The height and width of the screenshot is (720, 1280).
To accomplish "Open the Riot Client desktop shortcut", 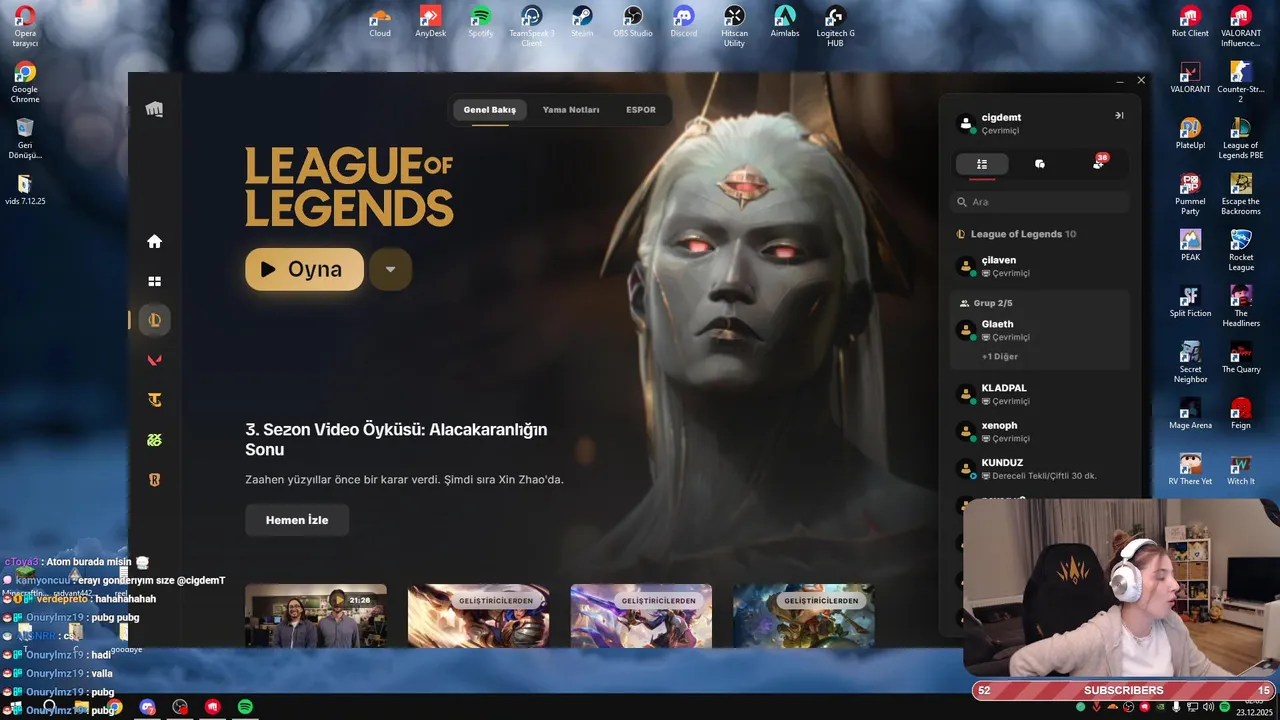I will (x=1190, y=22).
